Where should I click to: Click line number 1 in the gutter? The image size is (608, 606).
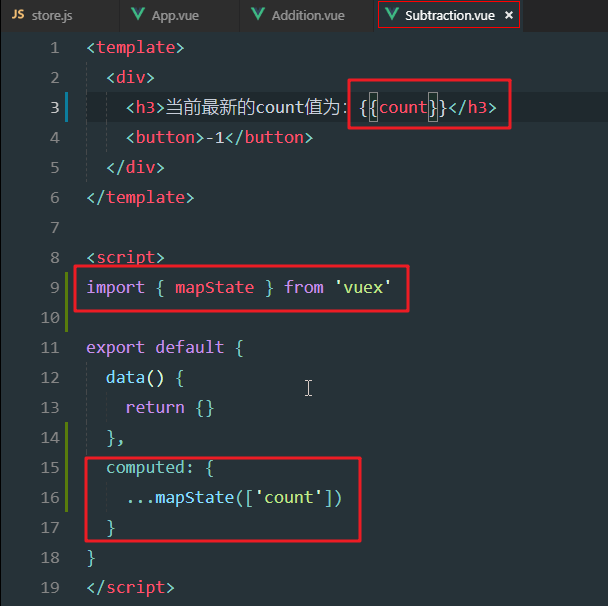(54, 48)
